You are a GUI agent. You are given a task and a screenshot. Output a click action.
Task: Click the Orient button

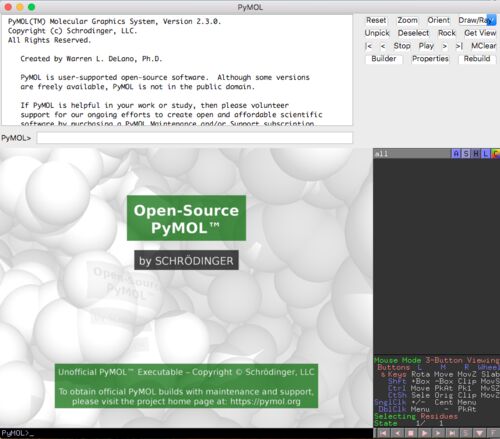(439, 20)
